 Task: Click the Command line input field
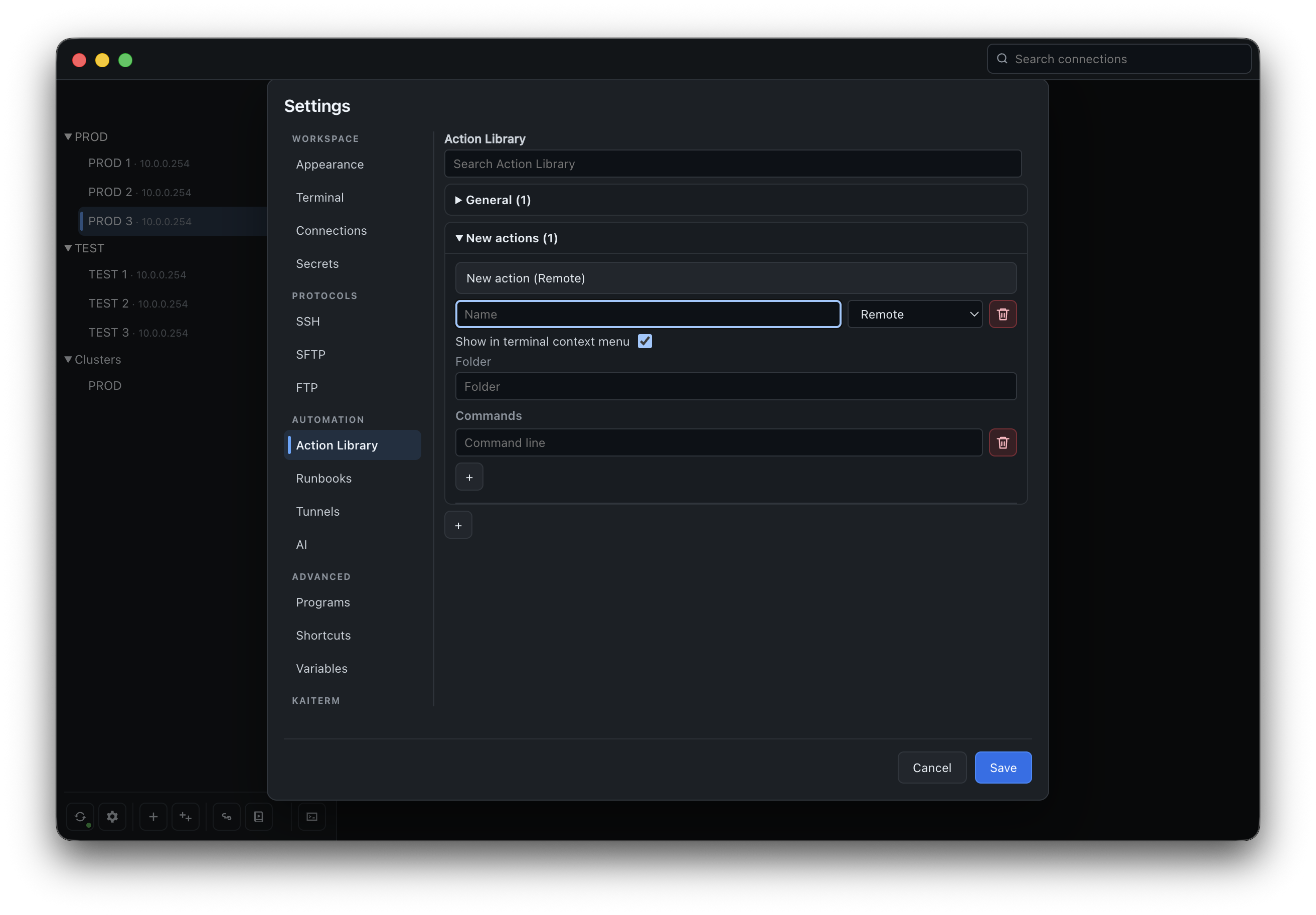point(719,442)
